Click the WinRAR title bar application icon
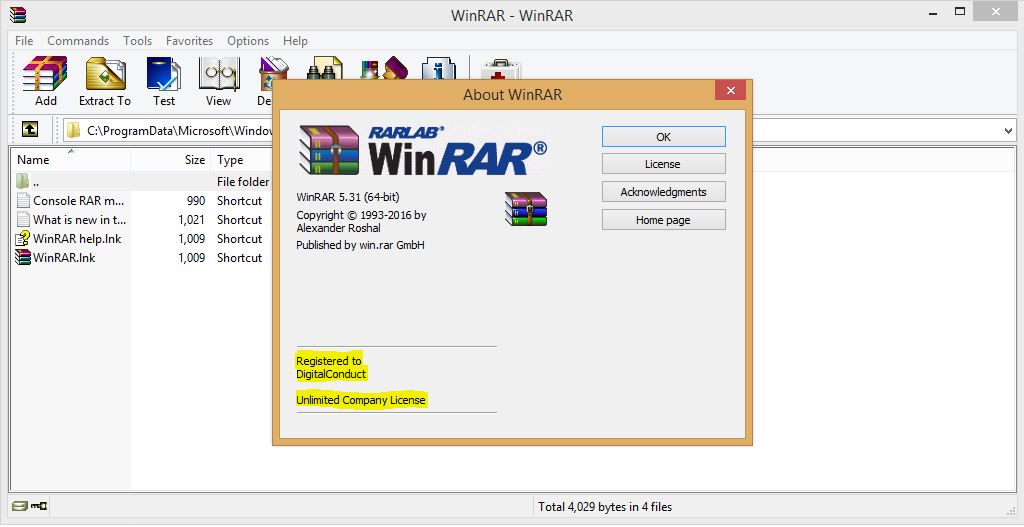This screenshot has height=527, width=1024. (18, 14)
